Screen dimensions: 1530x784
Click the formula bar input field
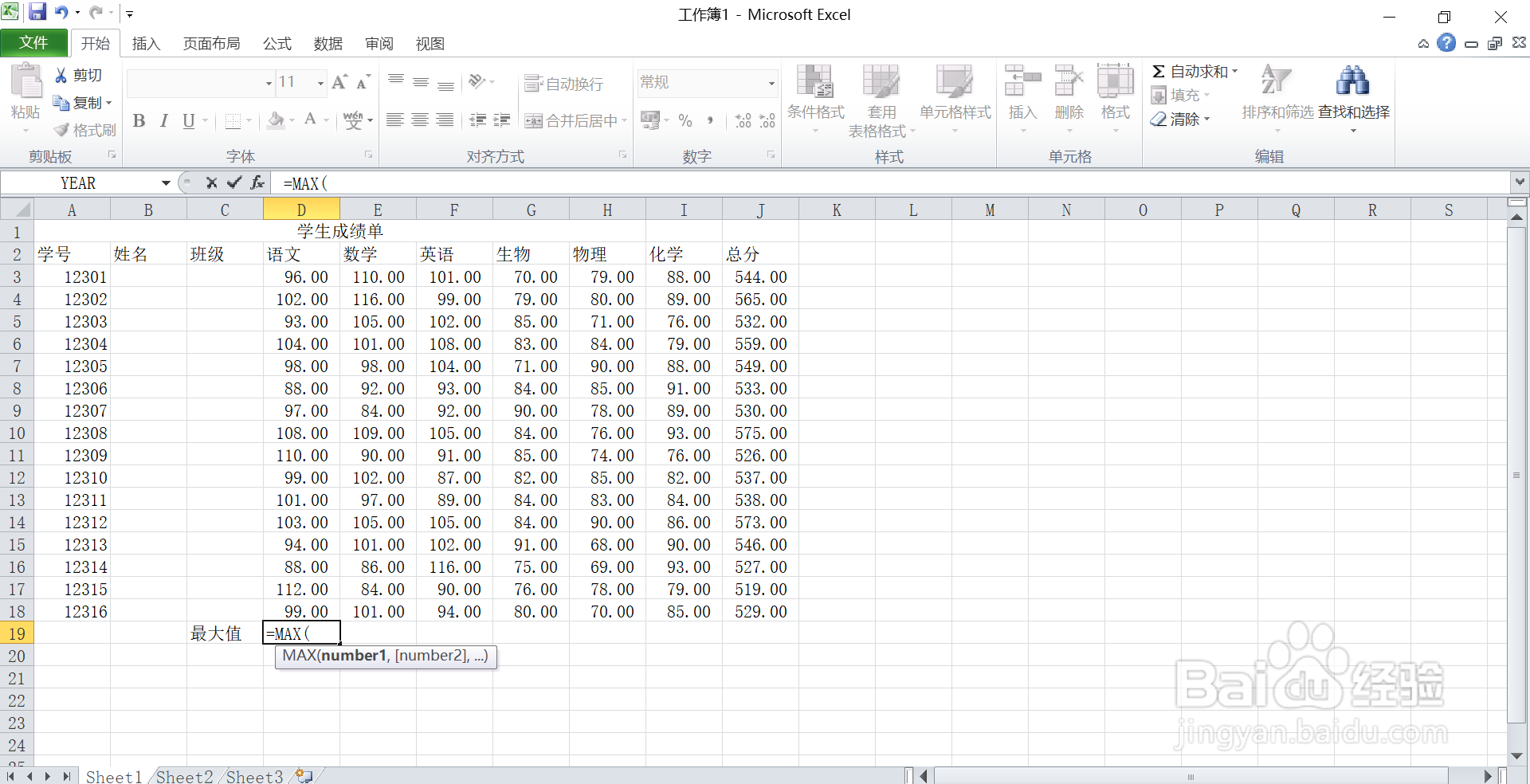[x=891, y=183]
